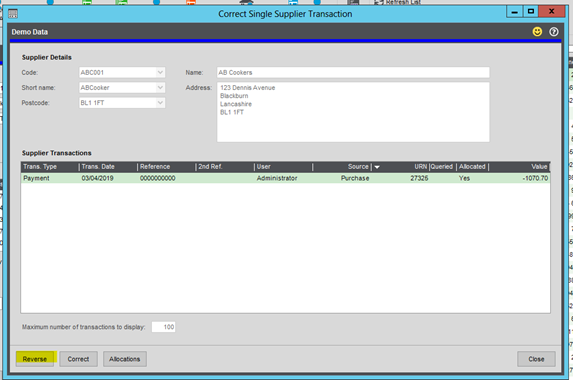Open the Allocations button
Viewport: 573px width, 380px height.
pyautogui.click(x=125, y=359)
